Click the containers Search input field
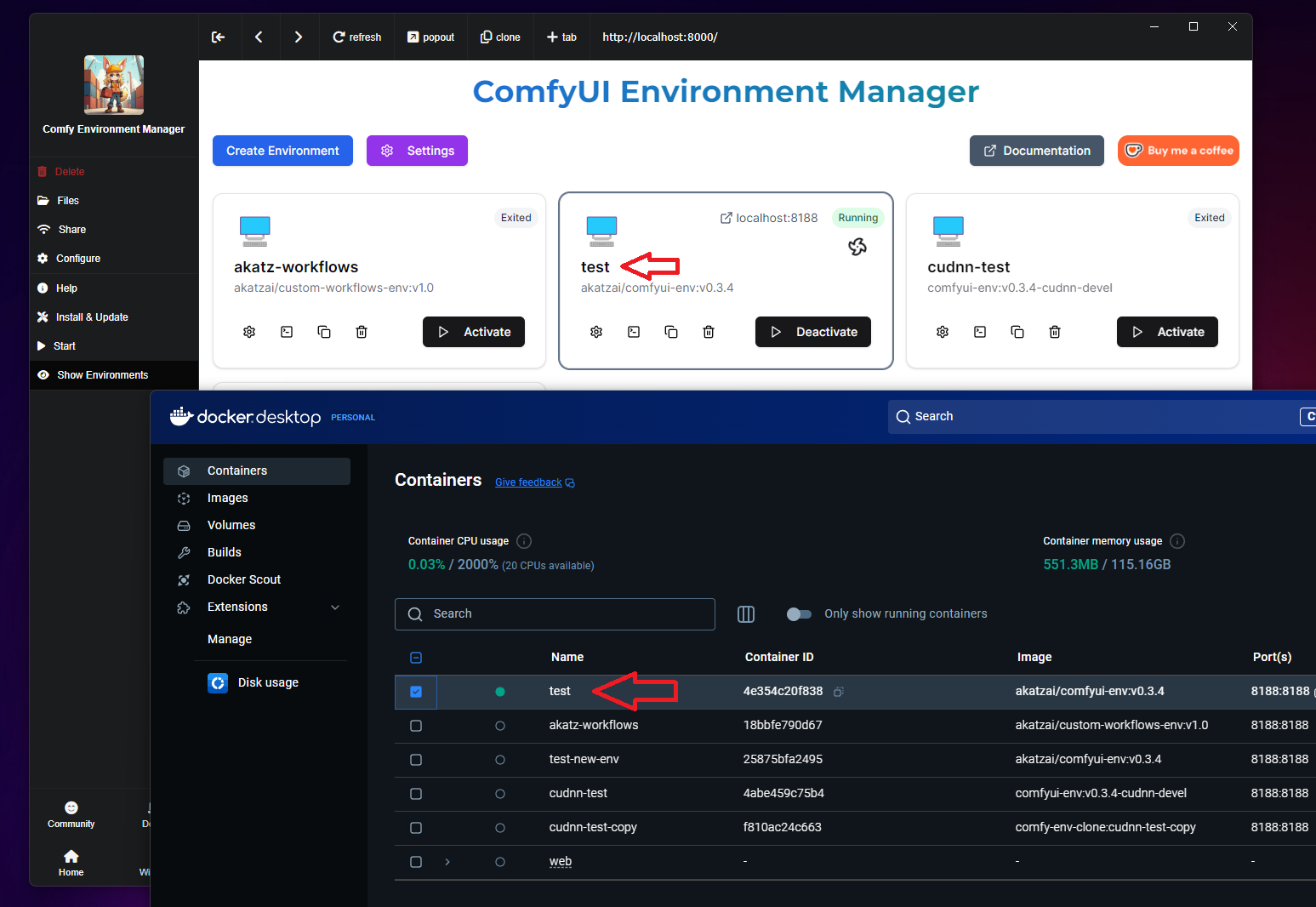 (x=555, y=614)
